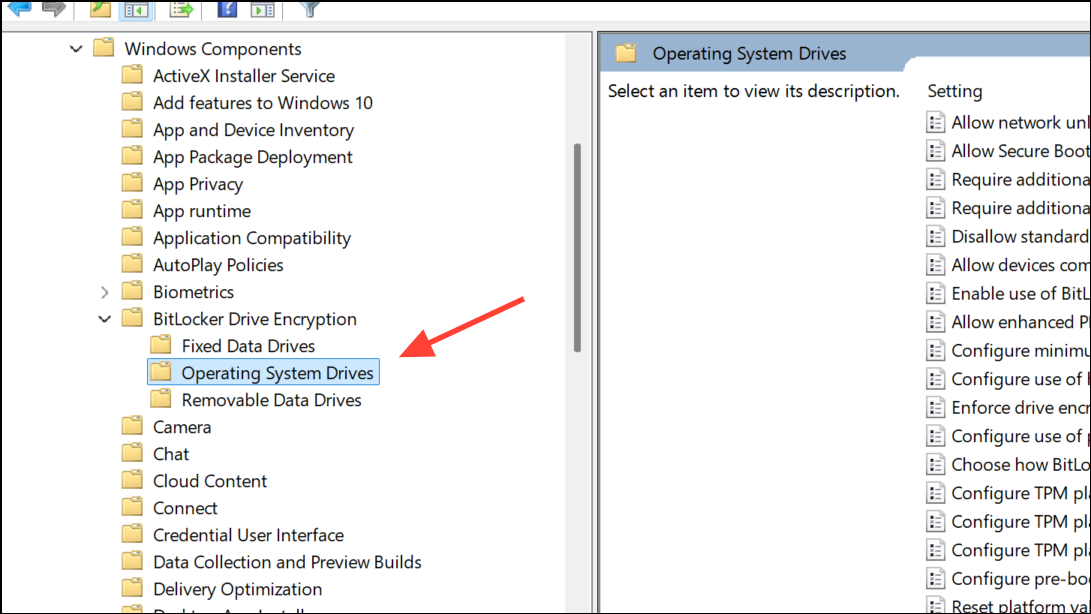Collapse the BitLocker Drive Encryption chevron

104,320
